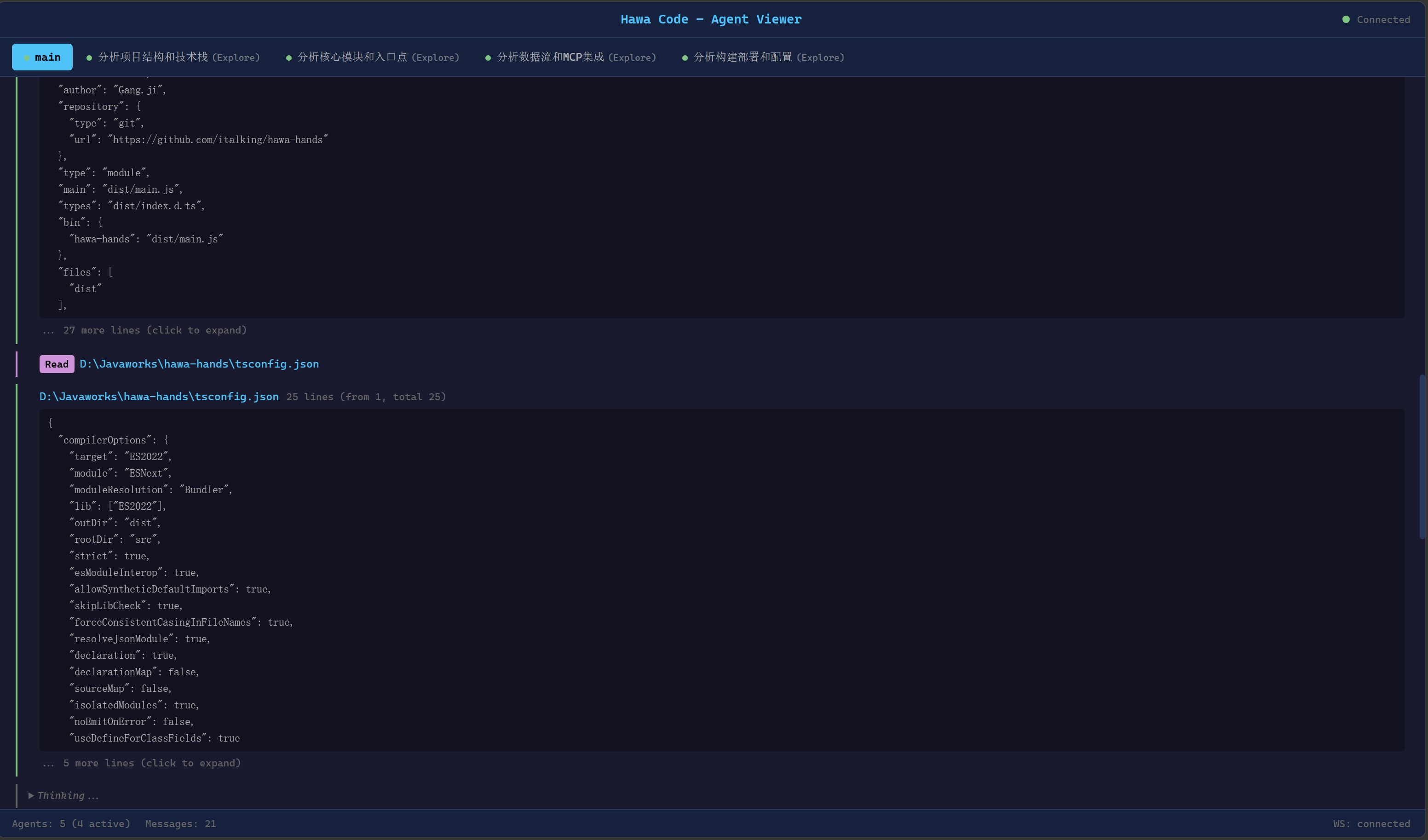Click the "target": "ES2022" line

[x=120, y=457]
